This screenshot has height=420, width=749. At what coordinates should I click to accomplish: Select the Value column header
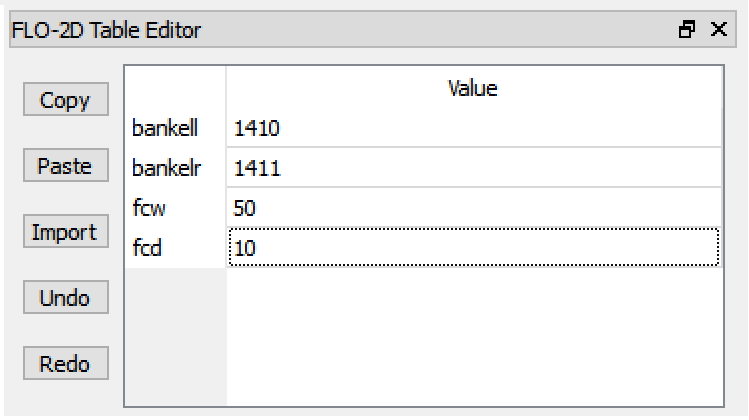[473, 89]
